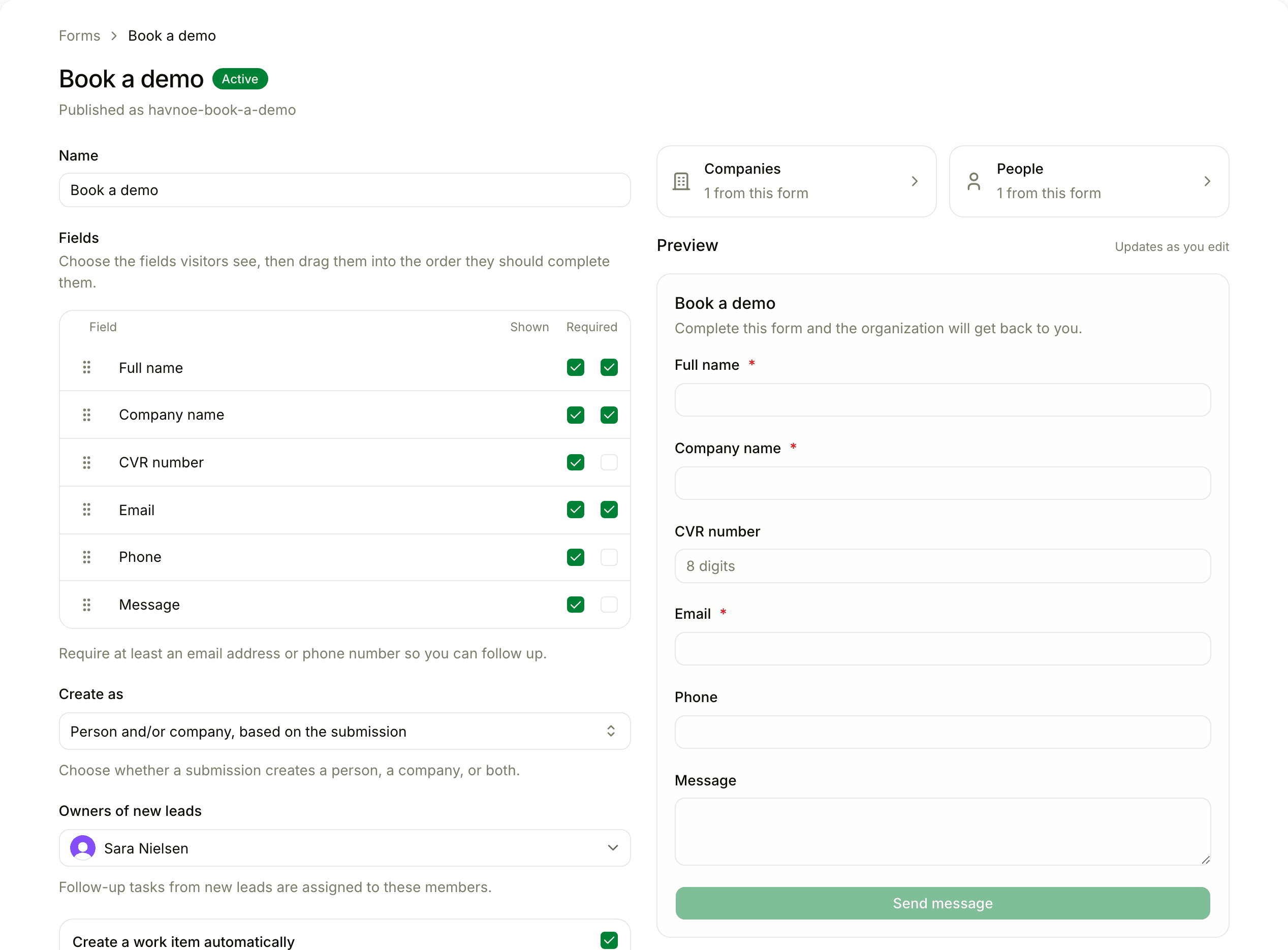Toggle Create a work item automatically

pos(609,940)
